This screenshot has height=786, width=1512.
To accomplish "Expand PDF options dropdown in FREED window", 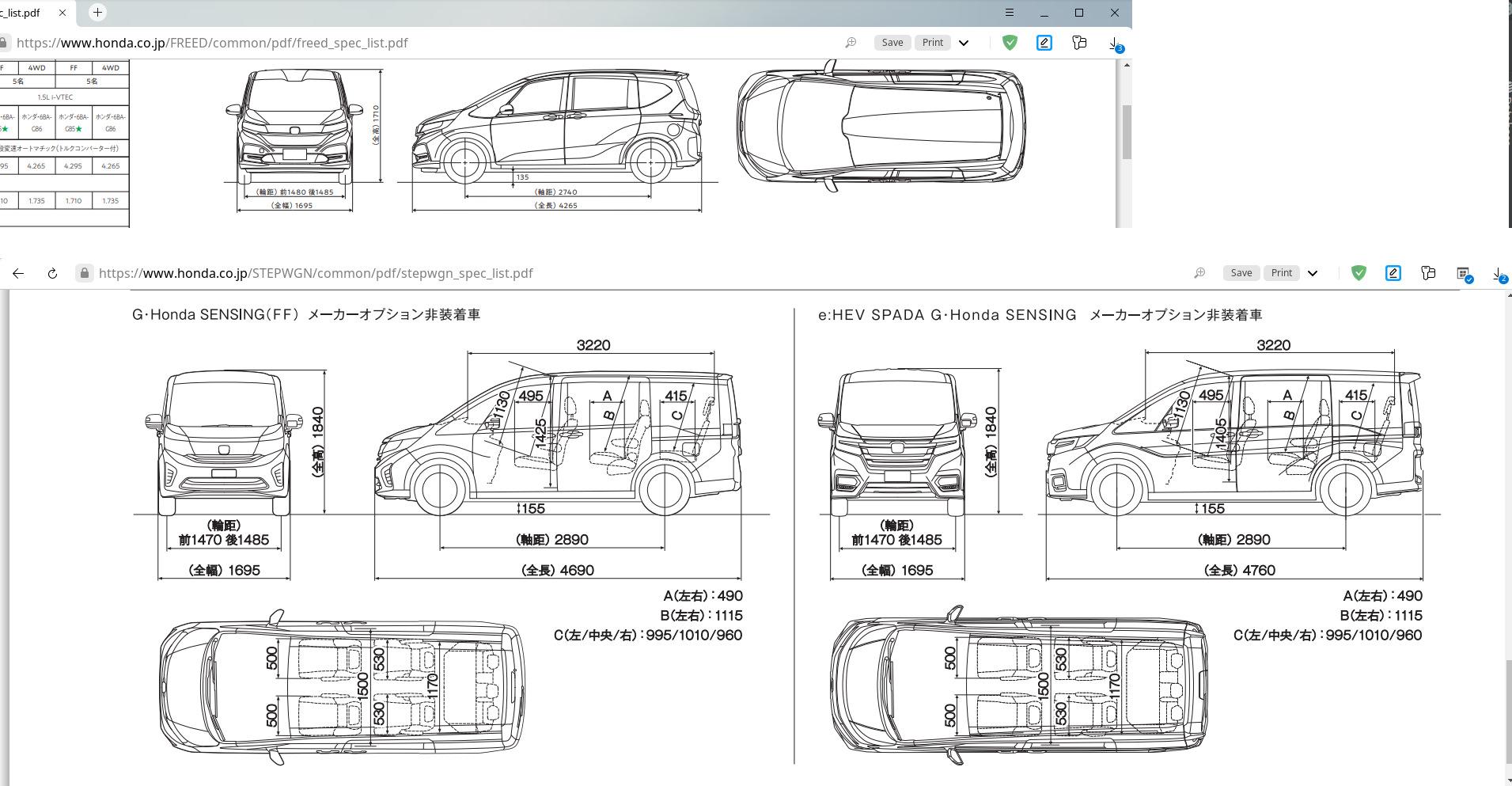I will pyautogui.click(x=964, y=43).
